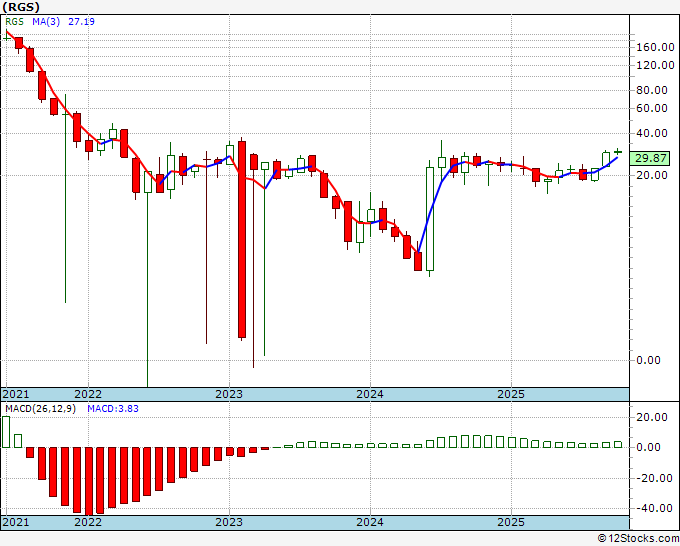The height and width of the screenshot is (546, 680).
Task: Click the 2024 marker on MACD timeline
Action: pos(370,522)
